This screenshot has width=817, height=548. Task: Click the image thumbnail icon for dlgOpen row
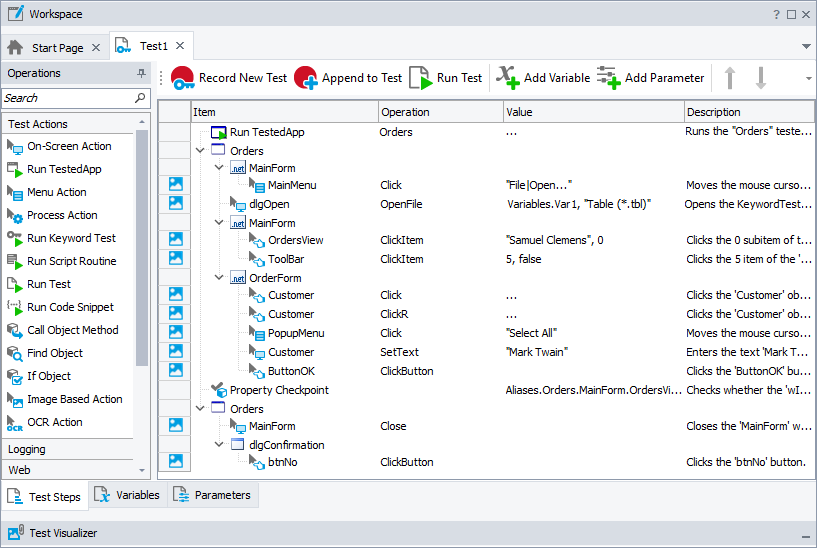coord(176,203)
